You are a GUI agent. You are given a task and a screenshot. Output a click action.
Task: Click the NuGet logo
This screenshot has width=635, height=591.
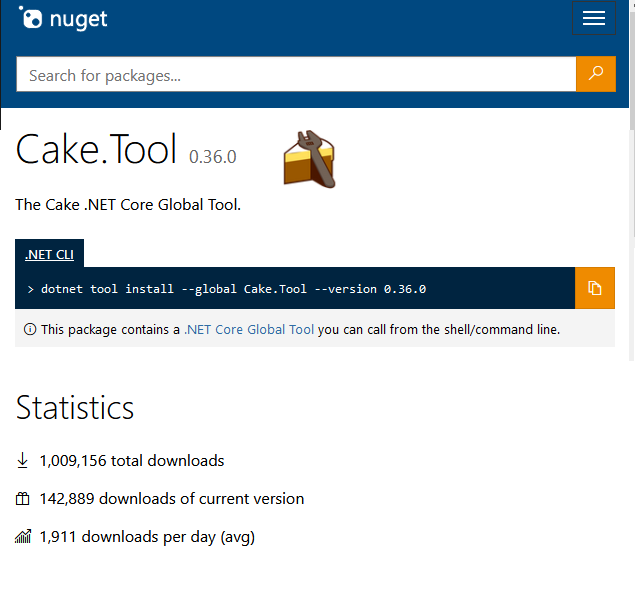tap(63, 19)
